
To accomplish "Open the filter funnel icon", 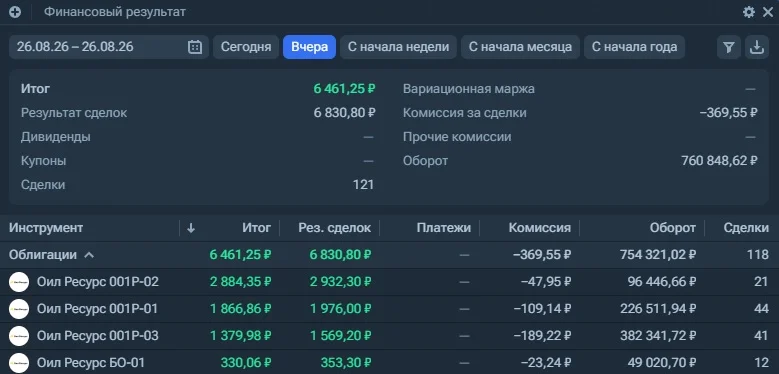I will tap(729, 47).
